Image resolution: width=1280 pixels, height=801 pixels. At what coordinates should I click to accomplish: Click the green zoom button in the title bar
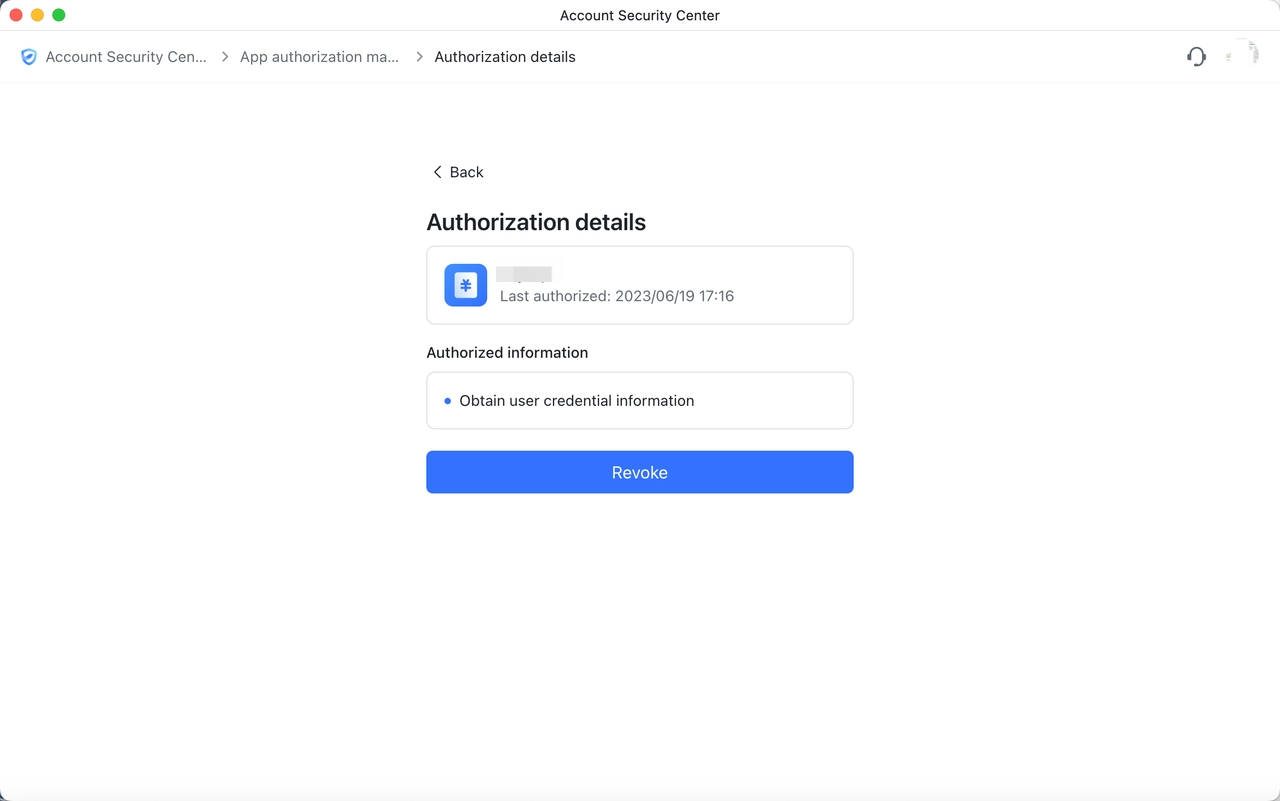[x=58, y=15]
